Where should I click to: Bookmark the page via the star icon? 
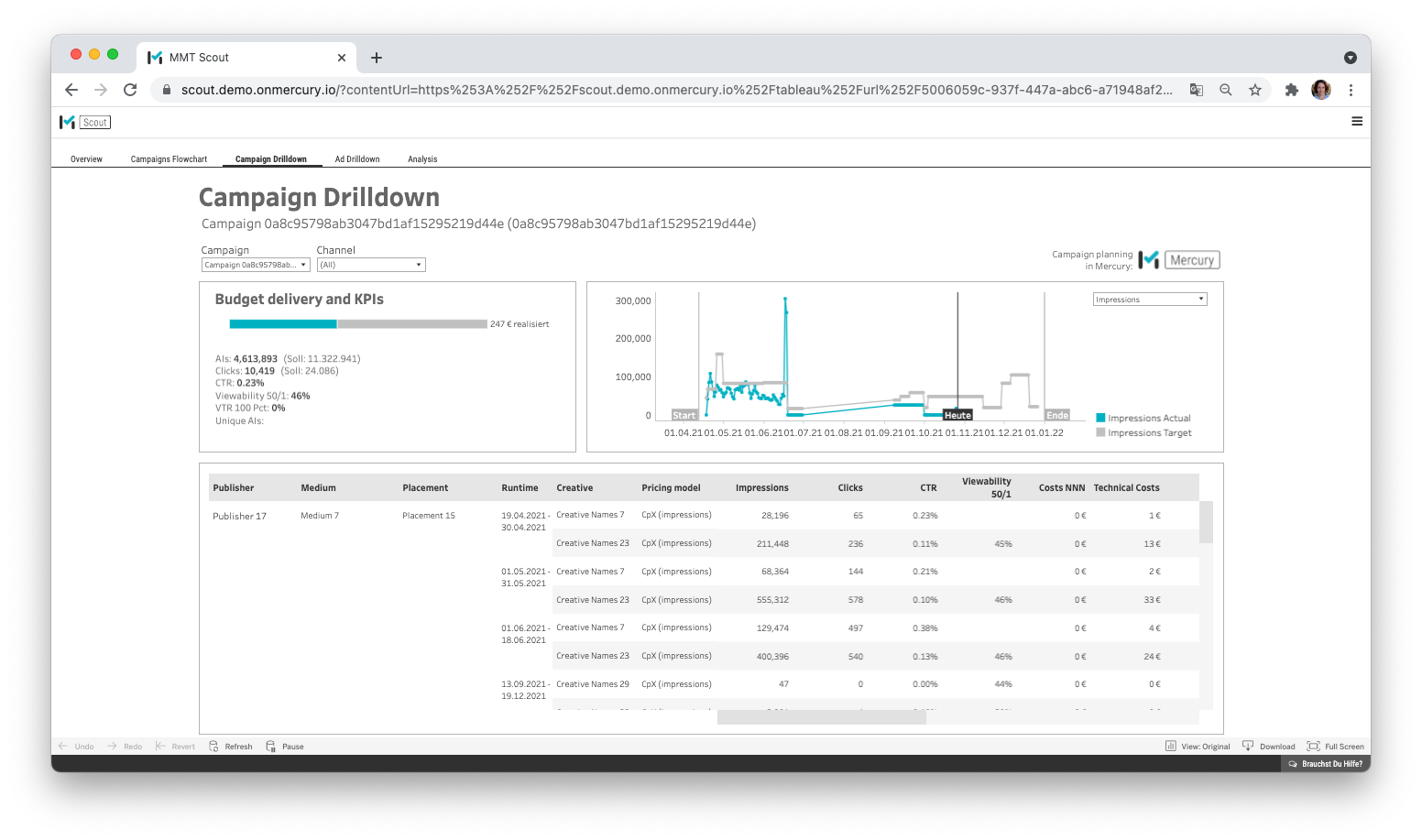click(1255, 90)
